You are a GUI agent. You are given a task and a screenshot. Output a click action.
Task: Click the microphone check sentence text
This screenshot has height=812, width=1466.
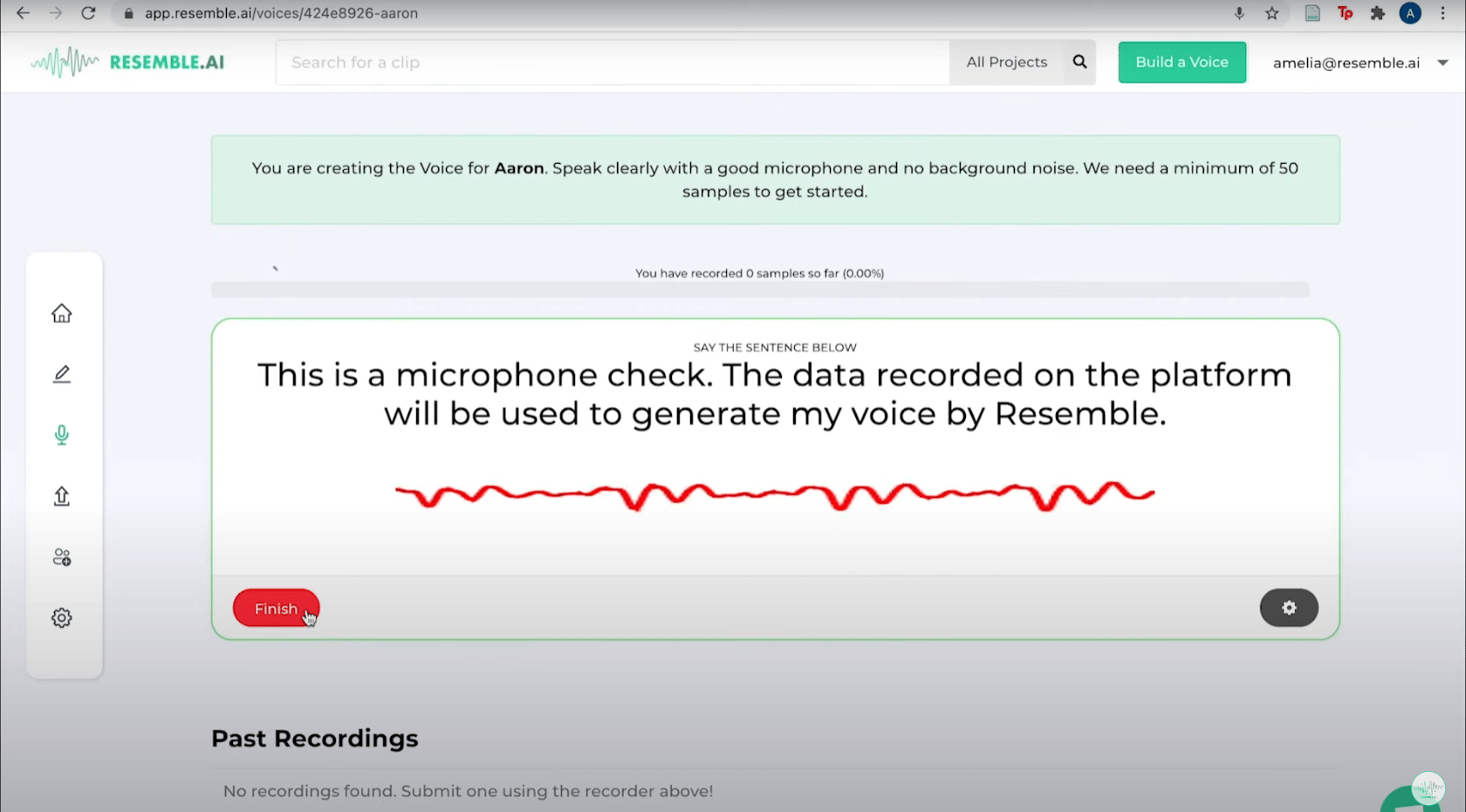(x=775, y=394)
